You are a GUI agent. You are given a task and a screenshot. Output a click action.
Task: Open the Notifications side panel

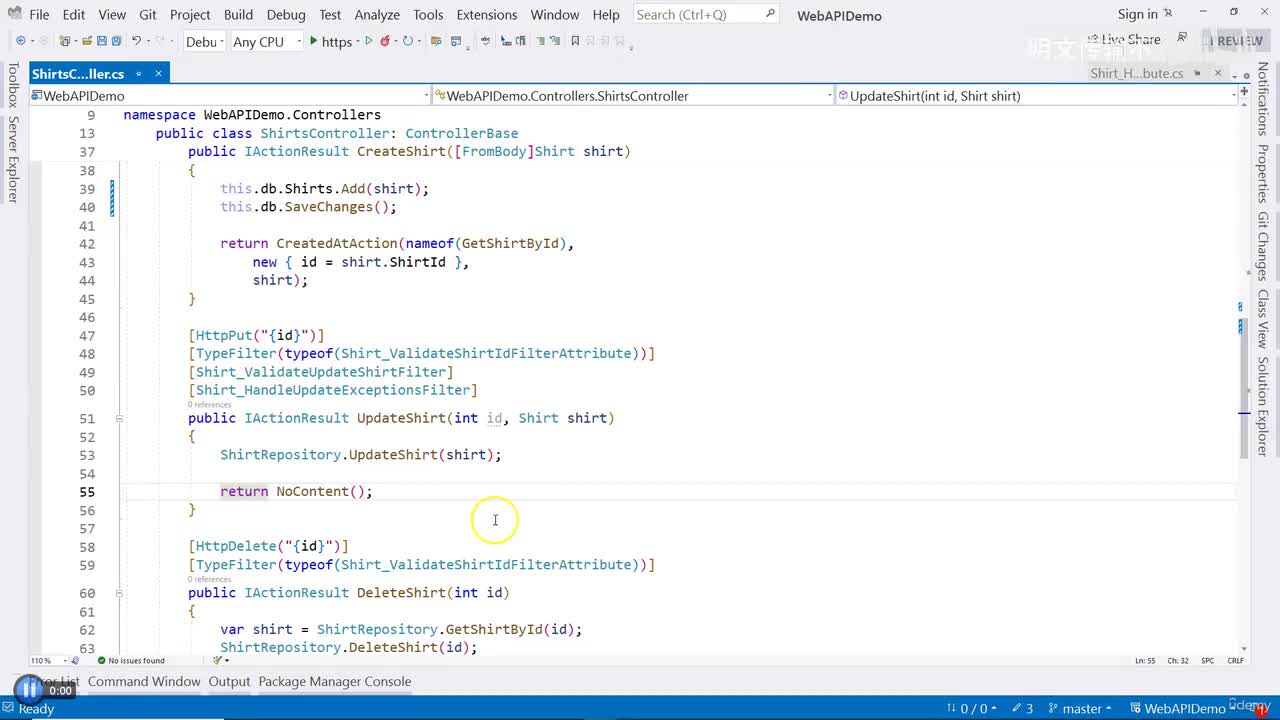pos(1263,99)
